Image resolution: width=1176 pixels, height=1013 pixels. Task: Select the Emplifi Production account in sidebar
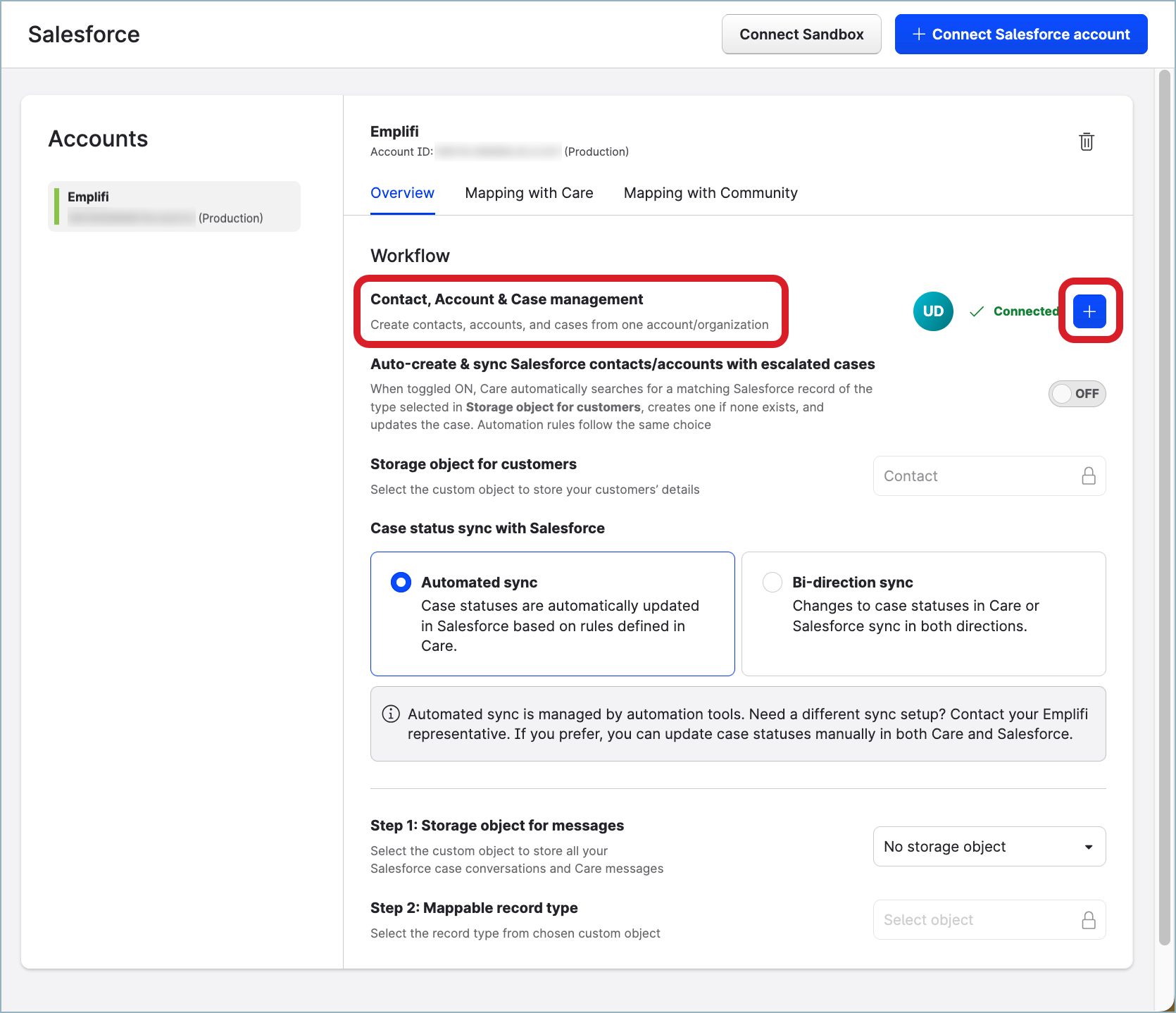pos(173,206)
